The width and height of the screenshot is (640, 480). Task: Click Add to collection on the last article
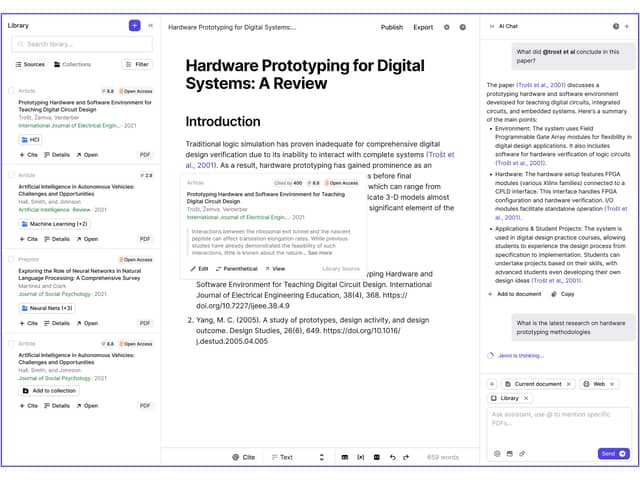click(x=49, y=391)
